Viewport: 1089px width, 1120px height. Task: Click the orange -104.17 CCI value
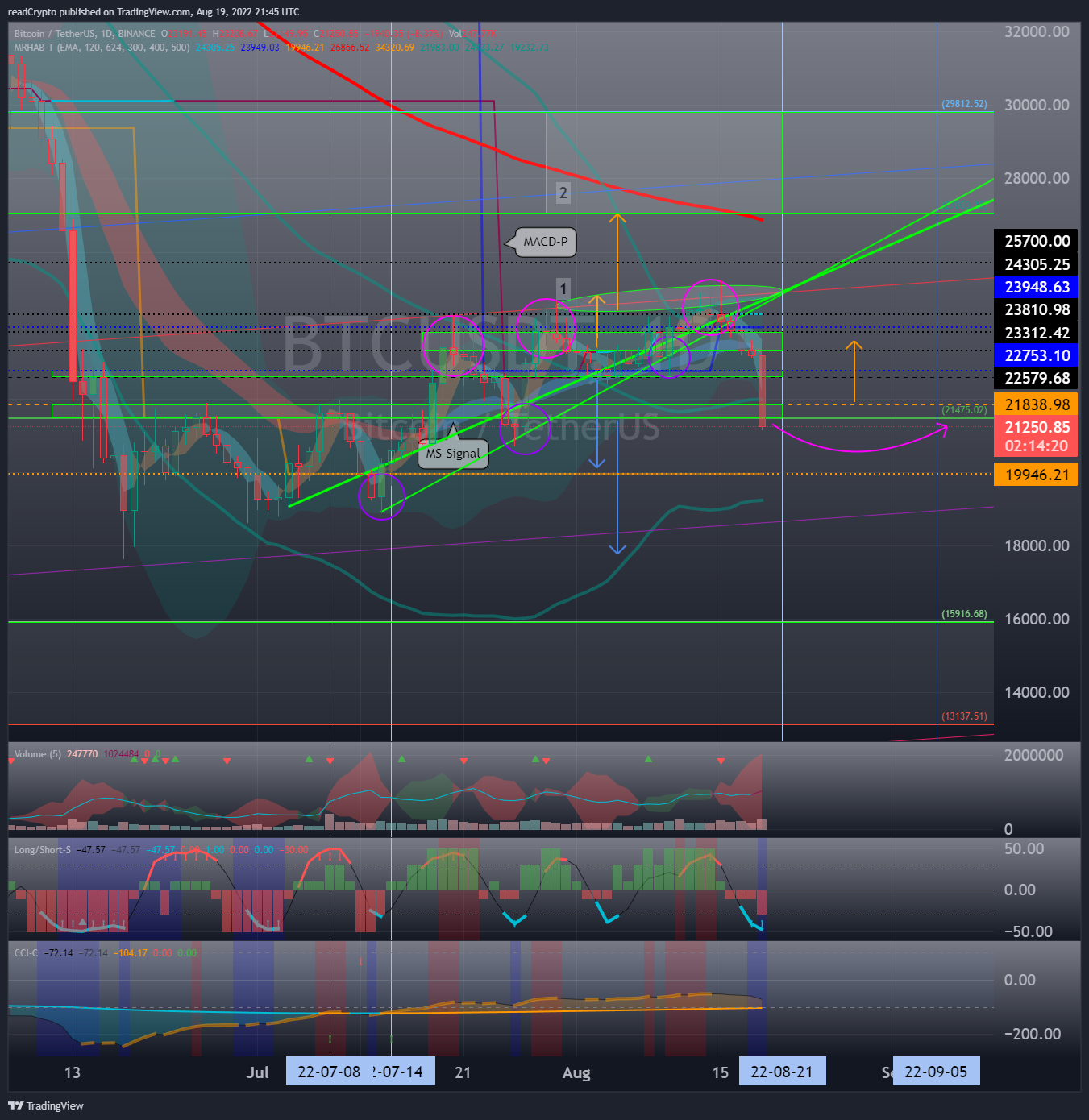point(131,953)
